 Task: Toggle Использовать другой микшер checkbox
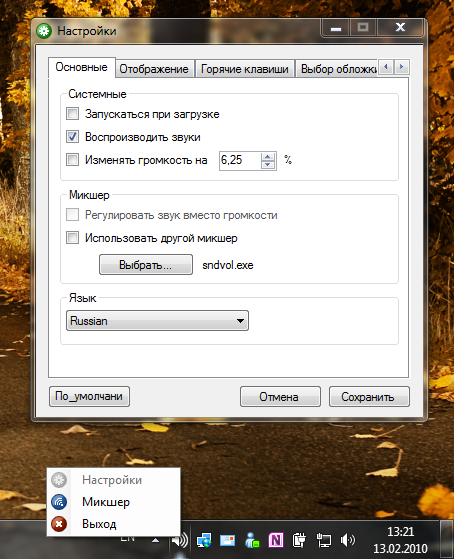[x=72, y=238]
